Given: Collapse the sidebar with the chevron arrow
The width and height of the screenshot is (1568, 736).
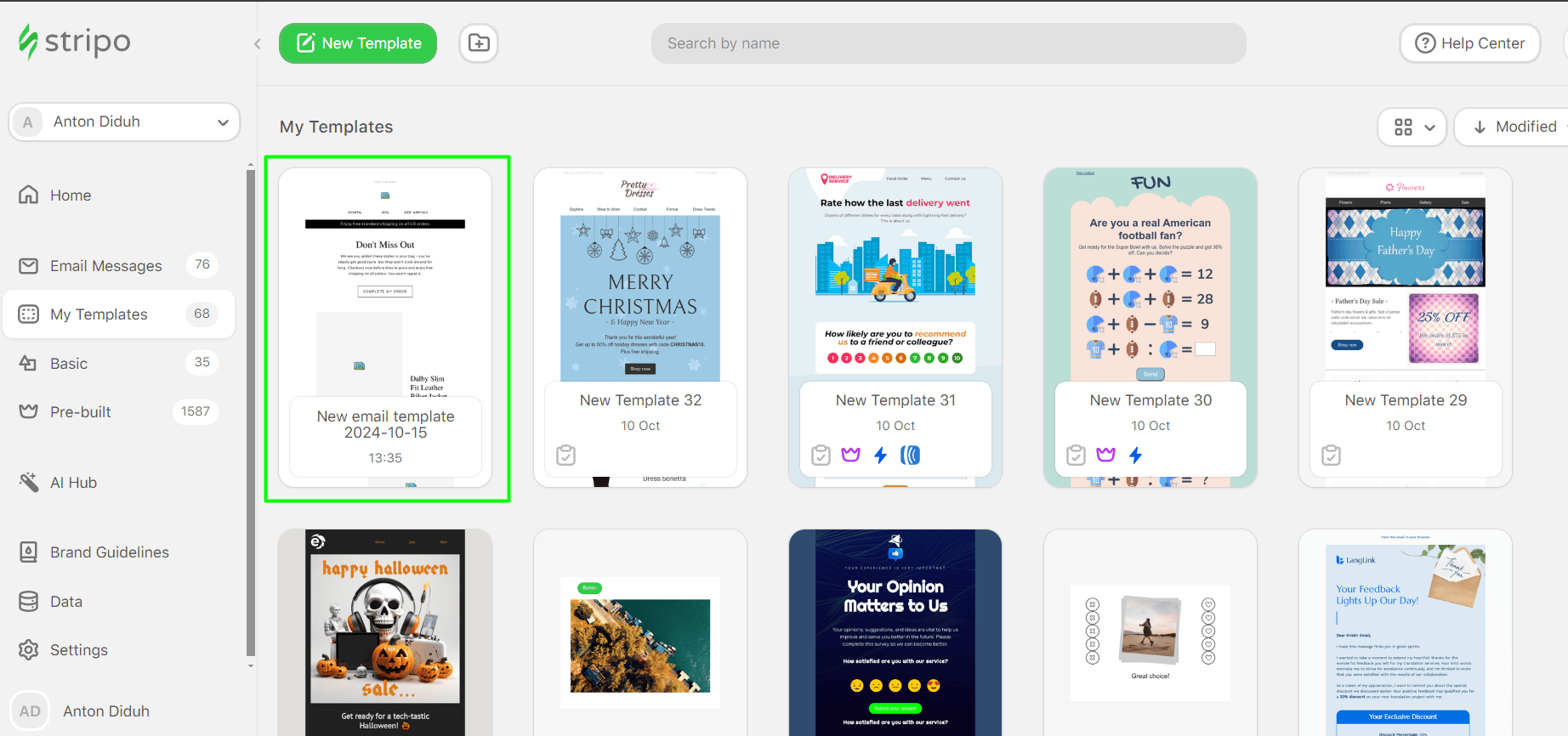Looking at the screenshot, I should [x=257, y=44].
